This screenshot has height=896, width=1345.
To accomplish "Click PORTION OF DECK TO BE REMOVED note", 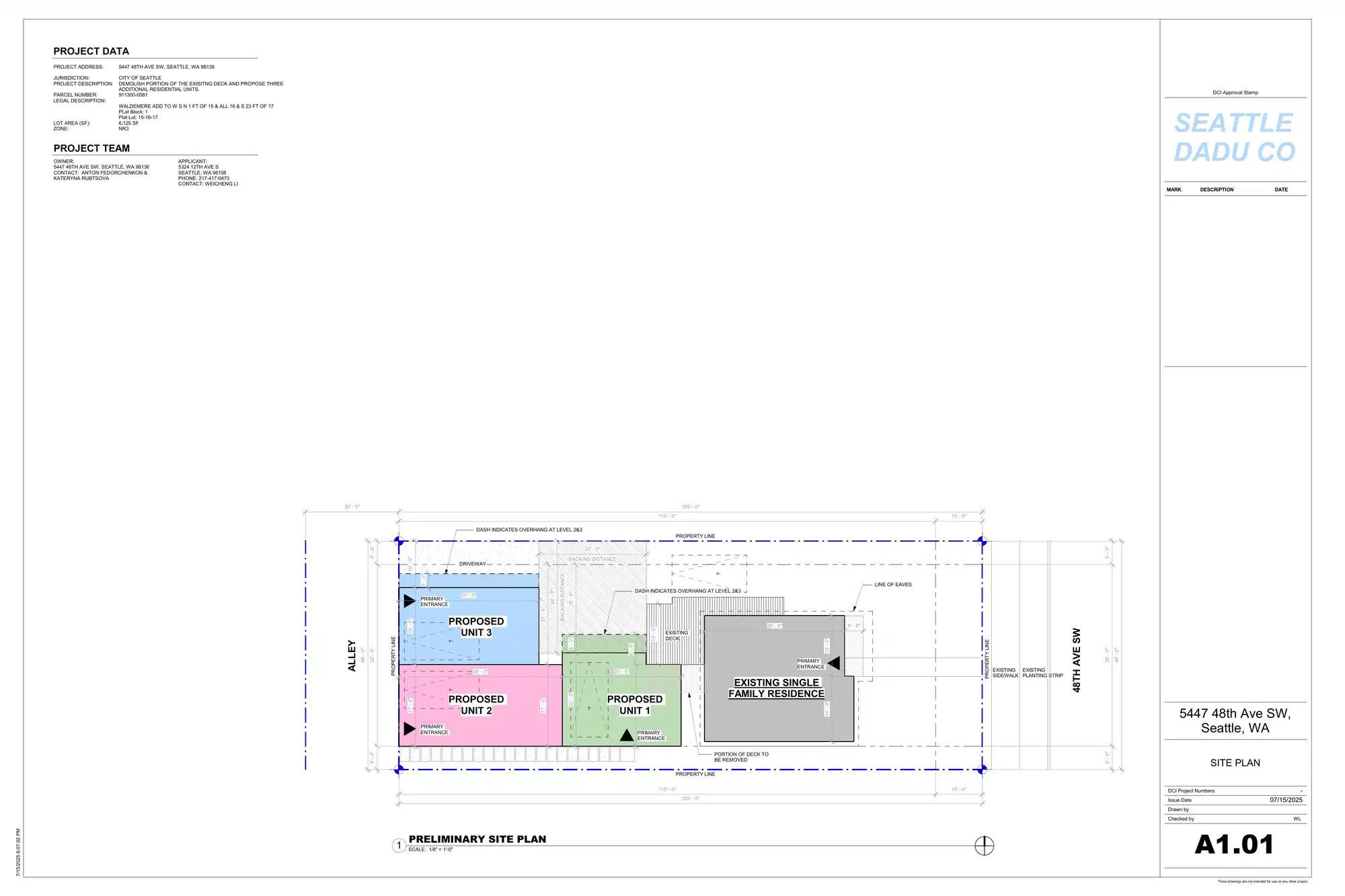I will tap(741, 757).
